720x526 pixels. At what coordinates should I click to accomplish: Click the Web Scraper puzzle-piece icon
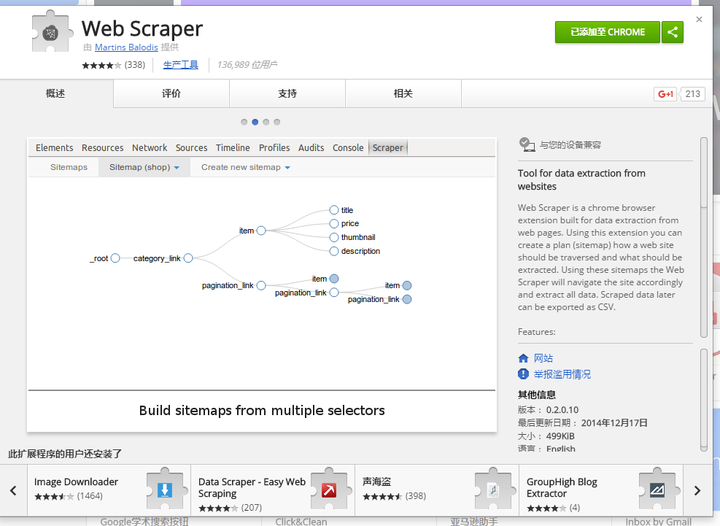(52, 32)
